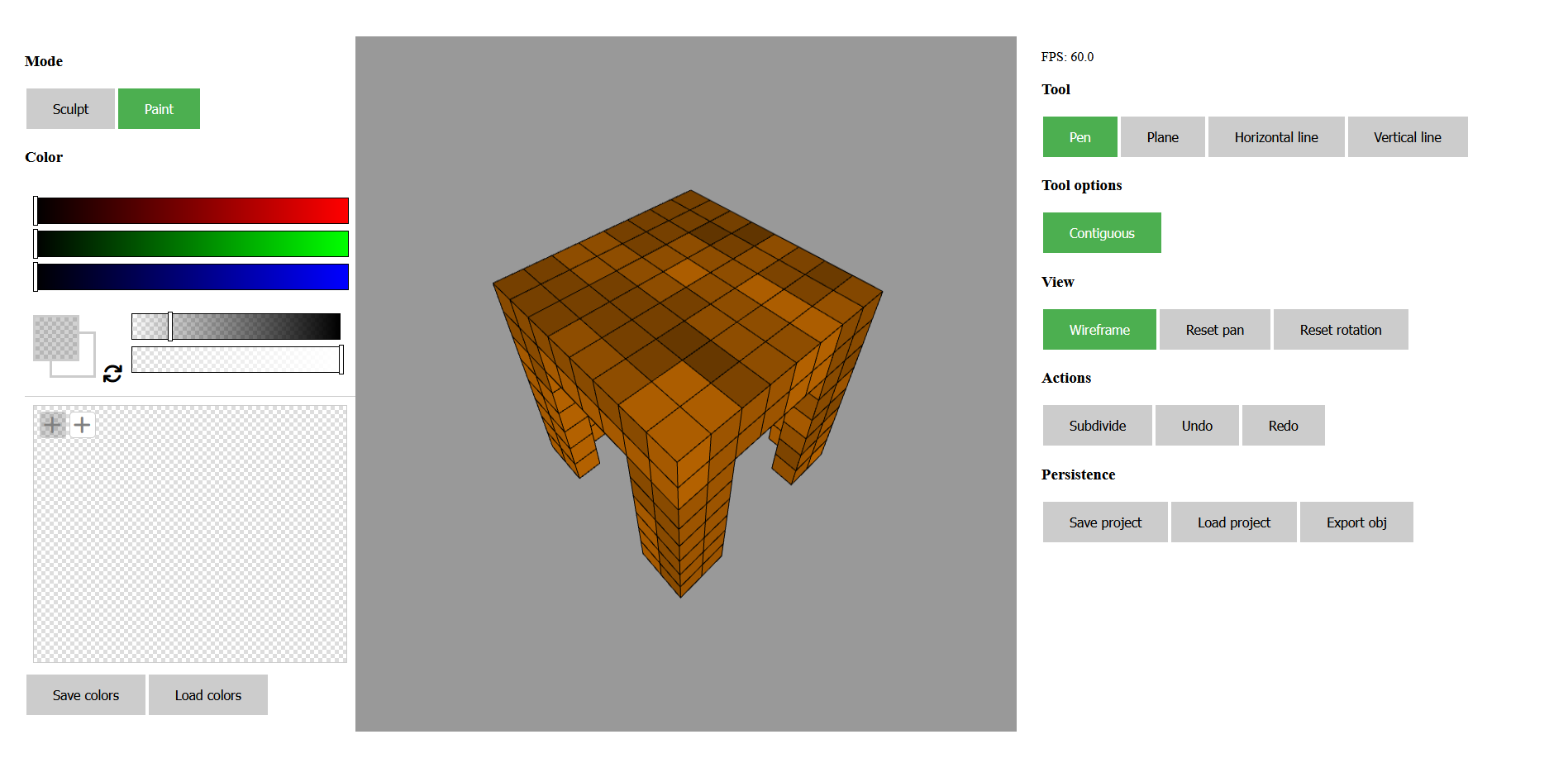Select the Horizontal line tool
The image size is (1568, 763).
coord(1276,136)
